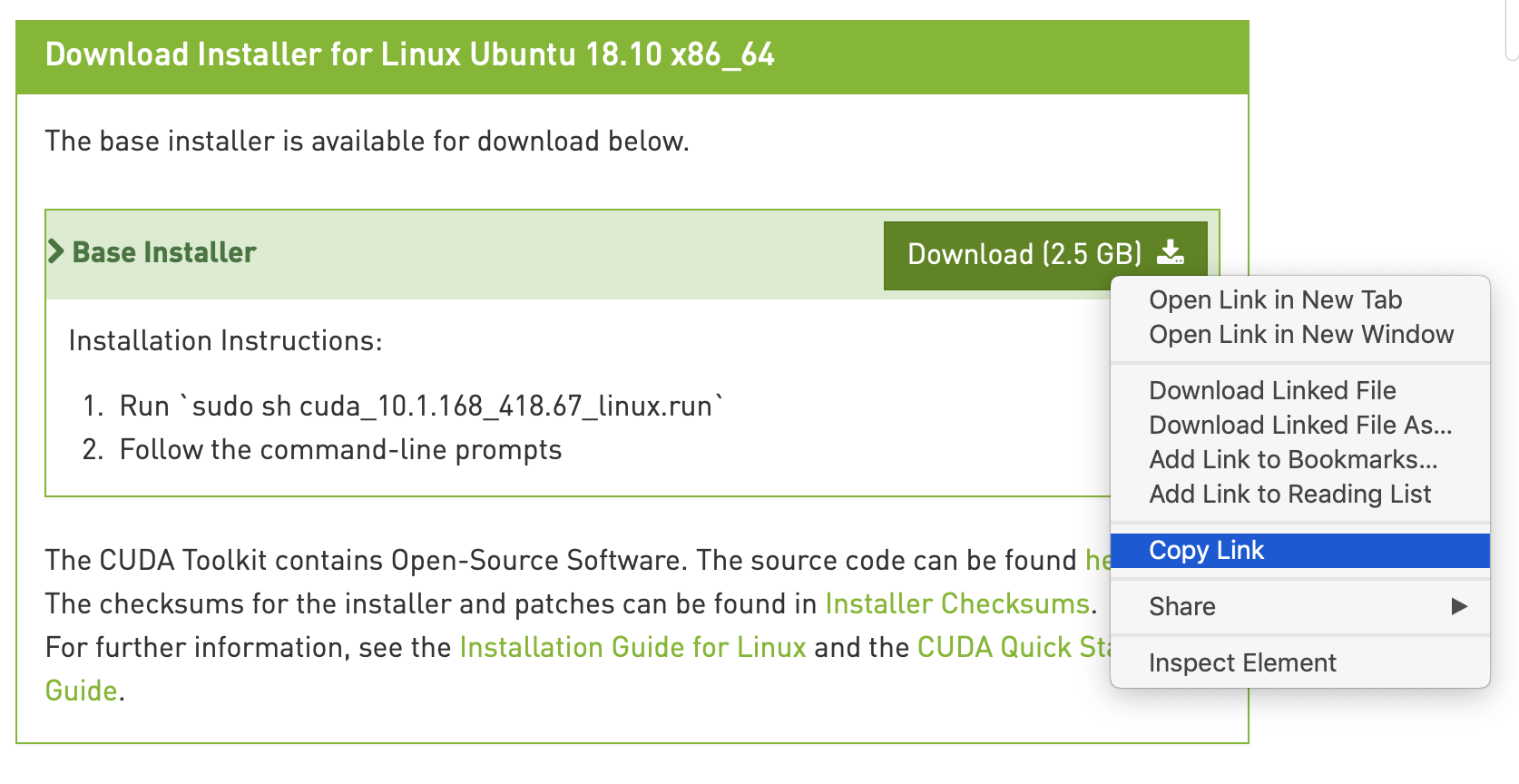Click the download arrow icon on Download button
The height and width of the screenshot is (784, 1519).
[1171, 253]
